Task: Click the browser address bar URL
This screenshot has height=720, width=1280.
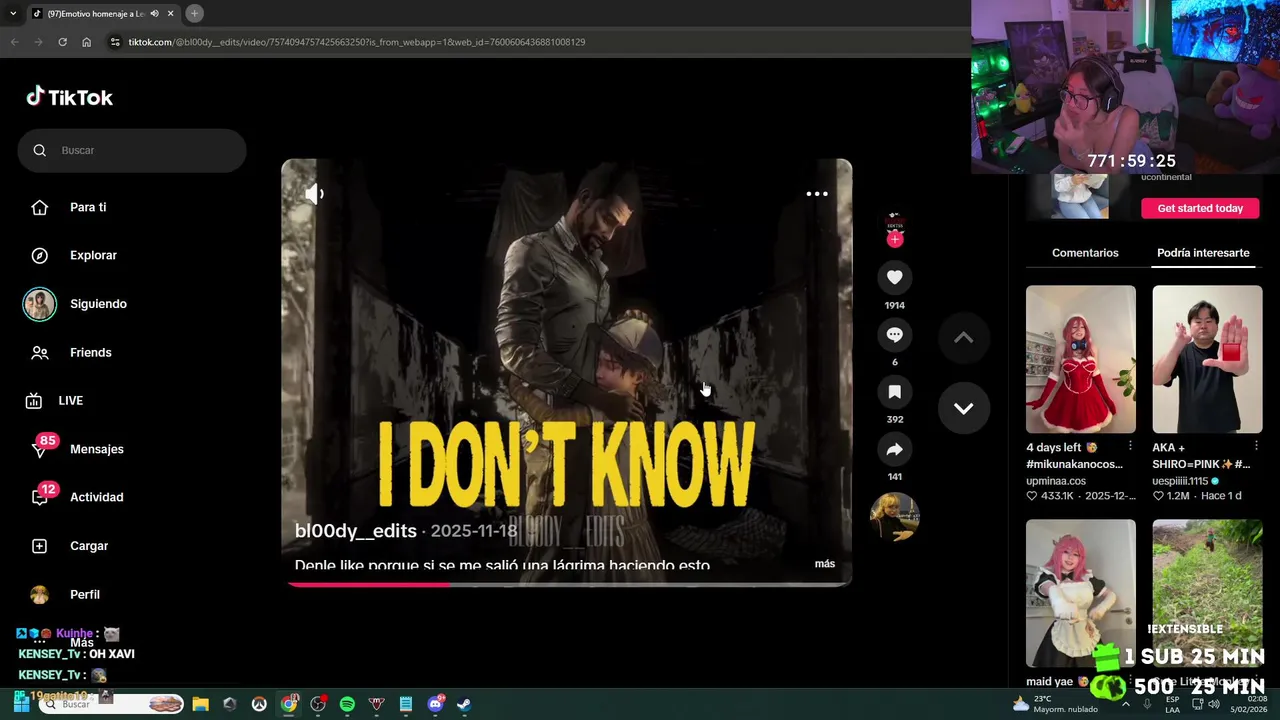Action: pos(356,42)
